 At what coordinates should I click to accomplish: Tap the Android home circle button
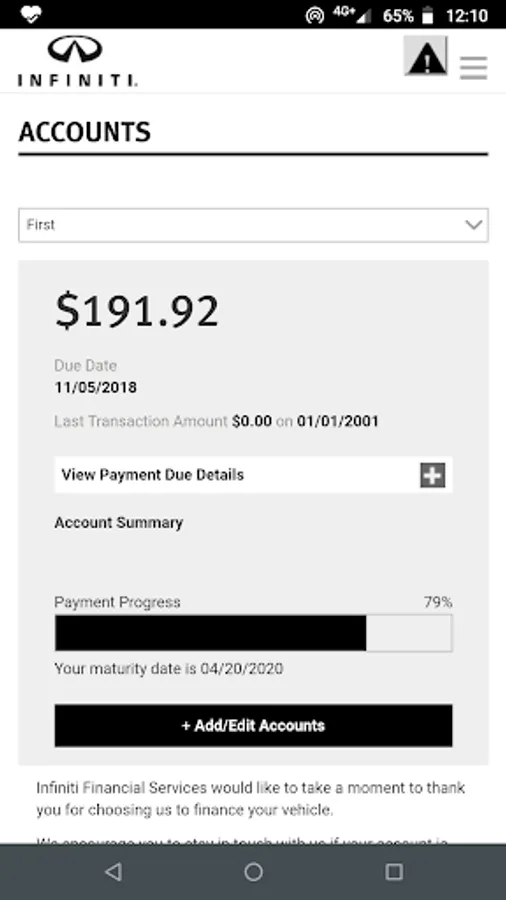(x=253, y=872)
